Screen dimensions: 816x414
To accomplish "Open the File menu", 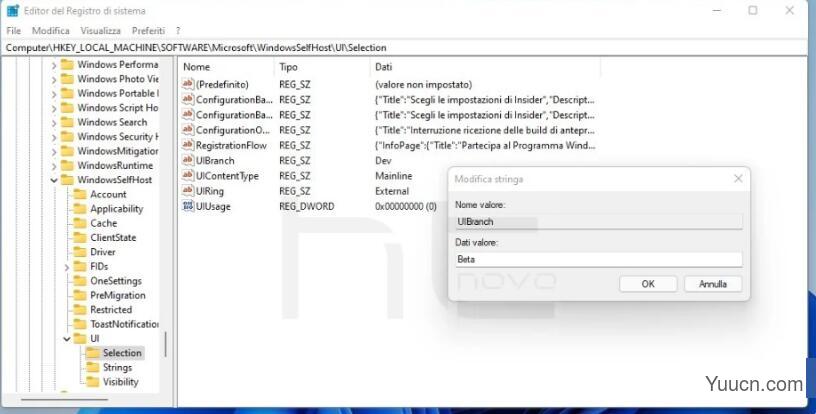I will point(14,31).
